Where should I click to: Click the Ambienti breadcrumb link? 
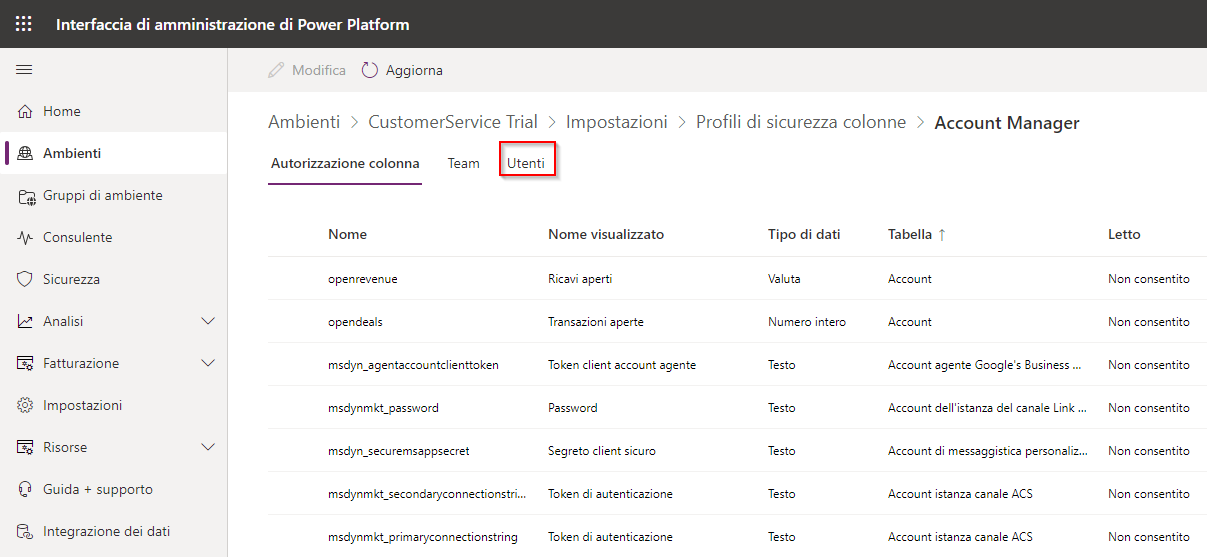(304, 122)
